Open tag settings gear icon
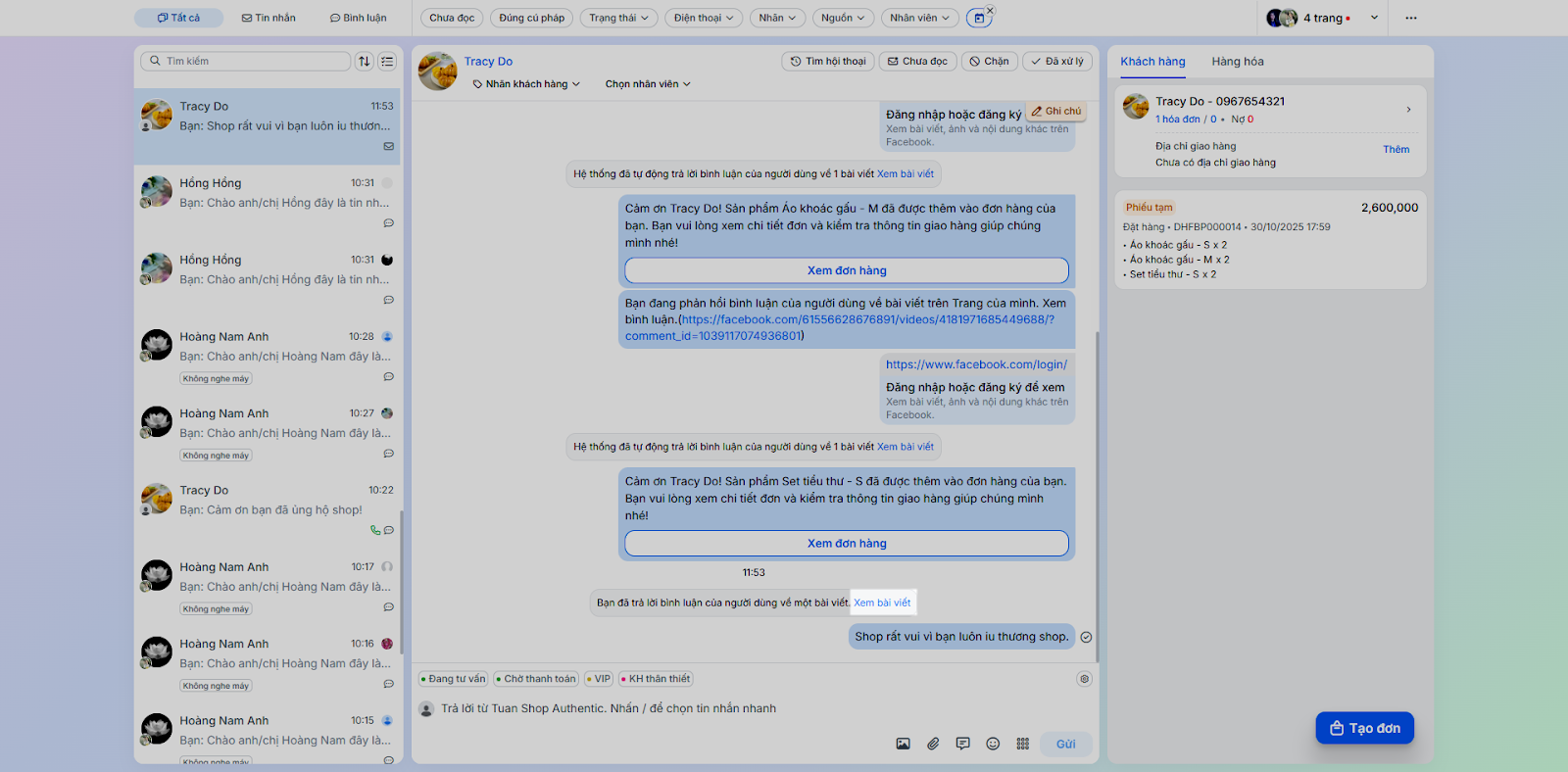1568x772 pixels. (x=1084, y=678)
